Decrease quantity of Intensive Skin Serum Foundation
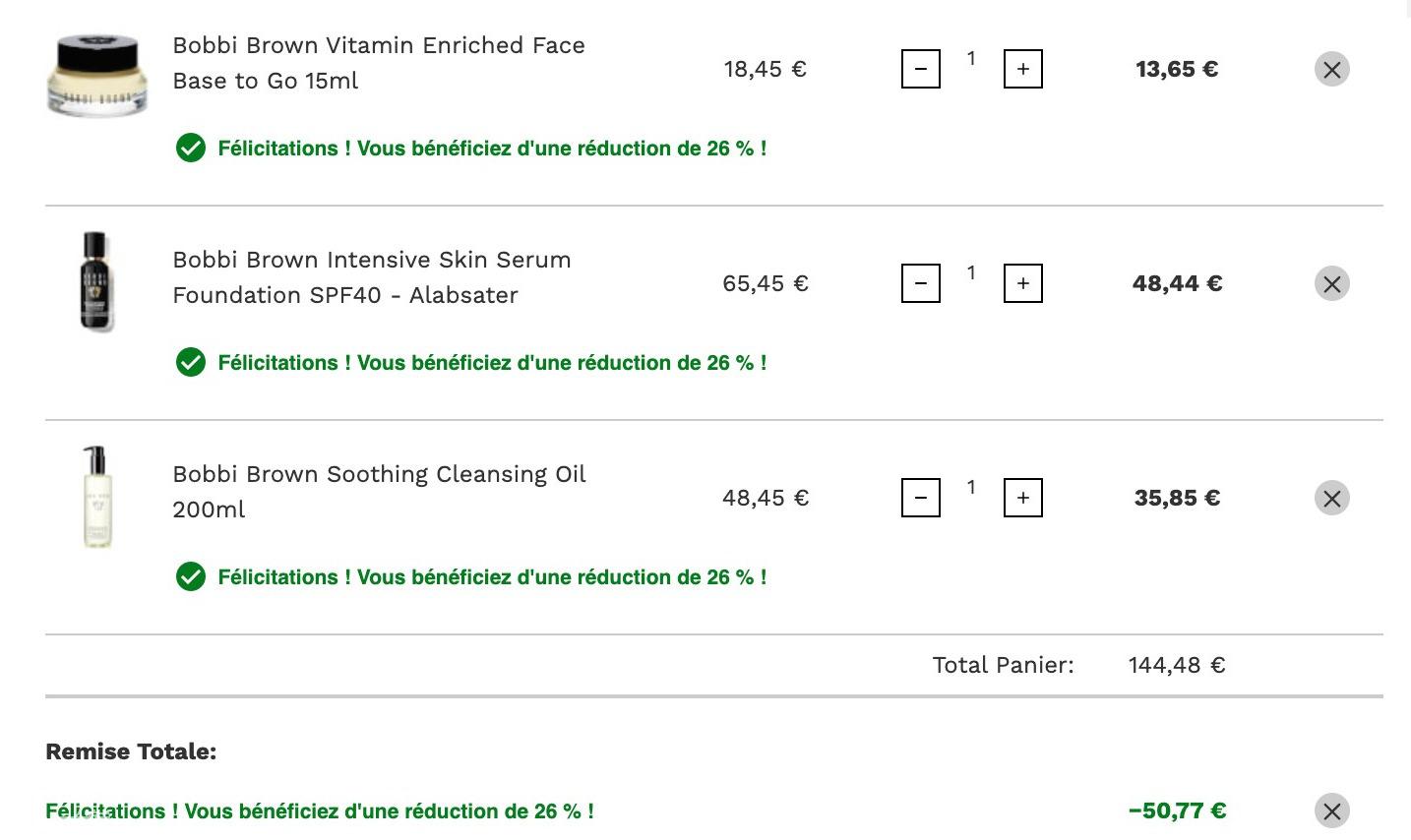 coord(921,284)
